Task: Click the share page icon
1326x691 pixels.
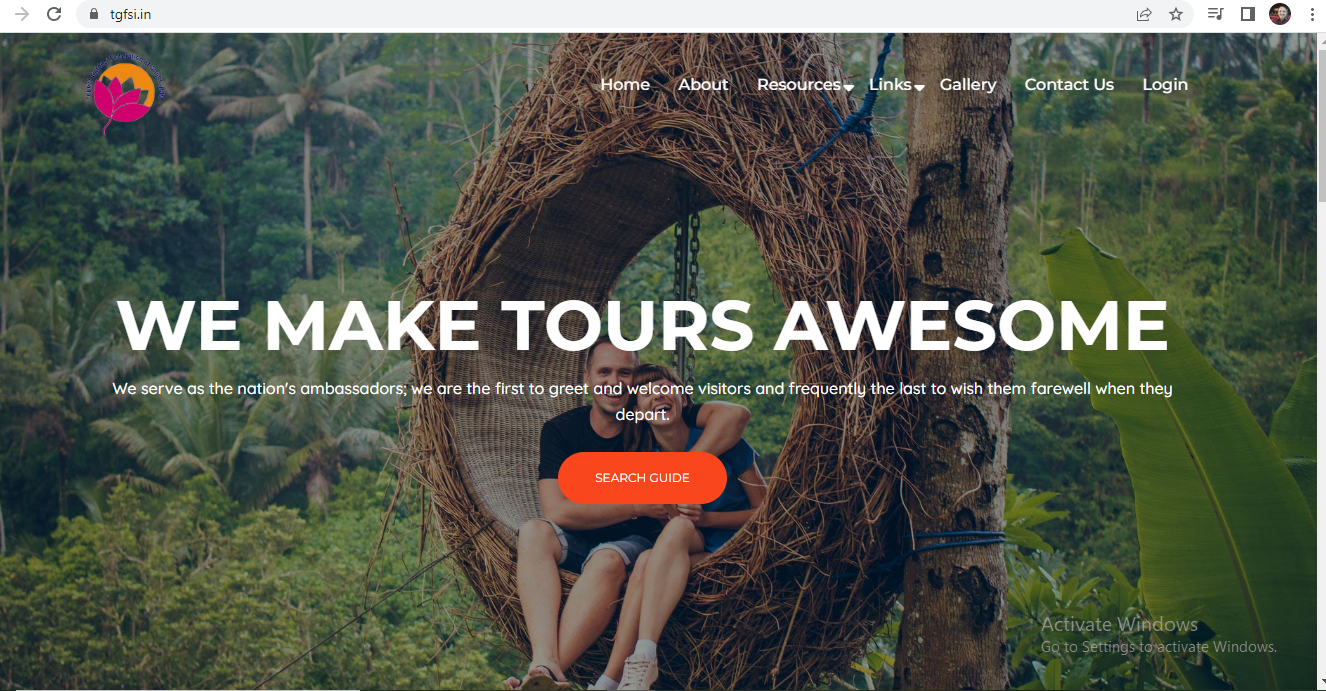Action: pos(1144,14)
